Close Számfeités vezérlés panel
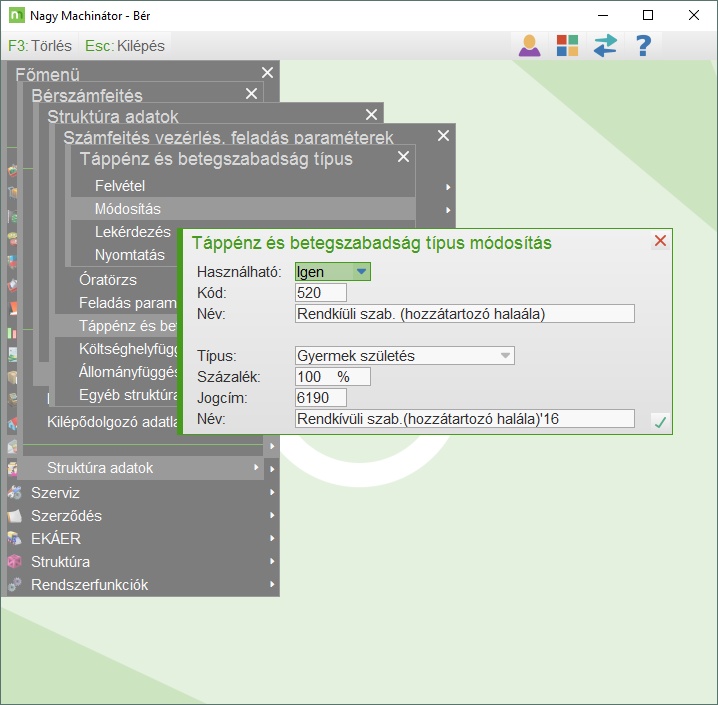 [443, 136]
